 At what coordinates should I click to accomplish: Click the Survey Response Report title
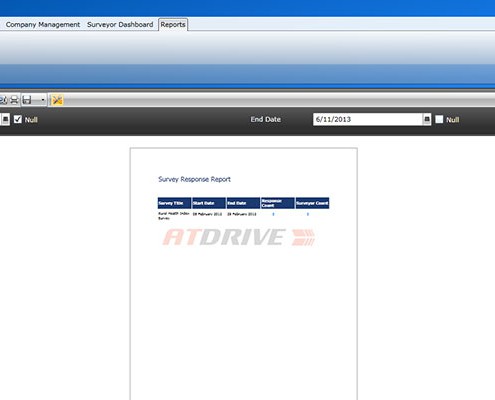pos(194,179)
